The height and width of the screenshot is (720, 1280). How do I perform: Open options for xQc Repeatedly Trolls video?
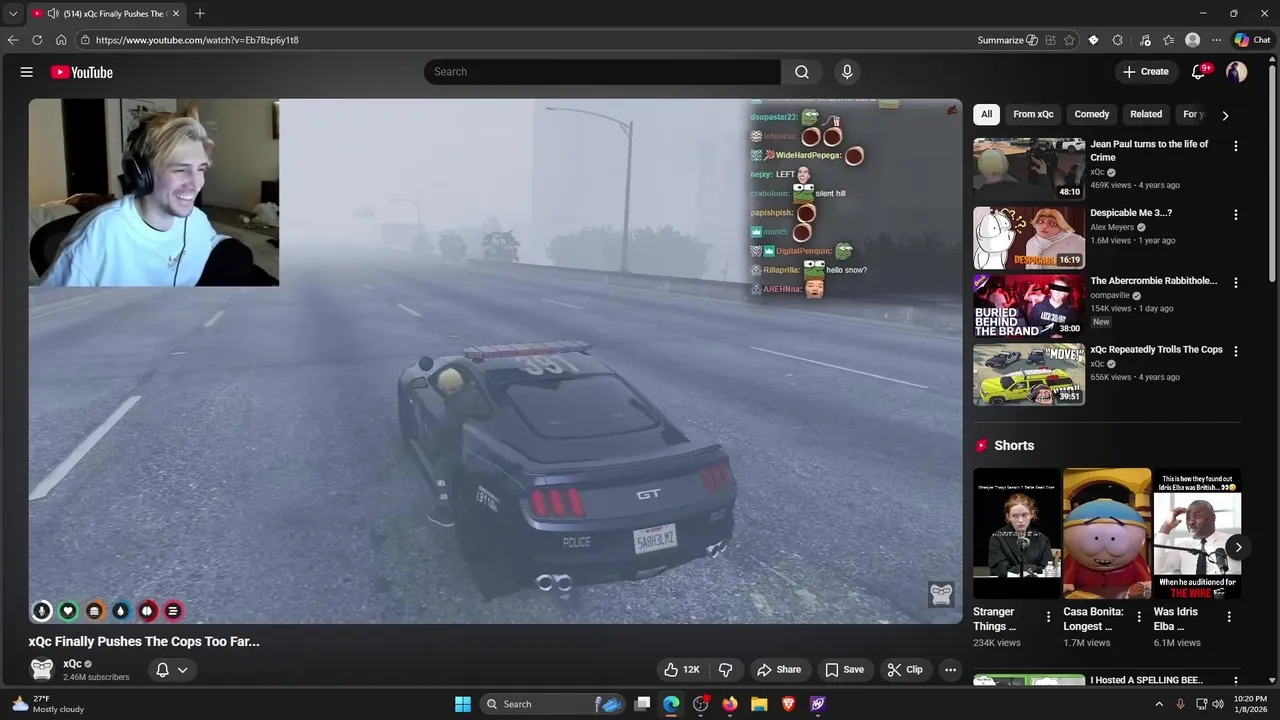click(x=1236, y=352)
